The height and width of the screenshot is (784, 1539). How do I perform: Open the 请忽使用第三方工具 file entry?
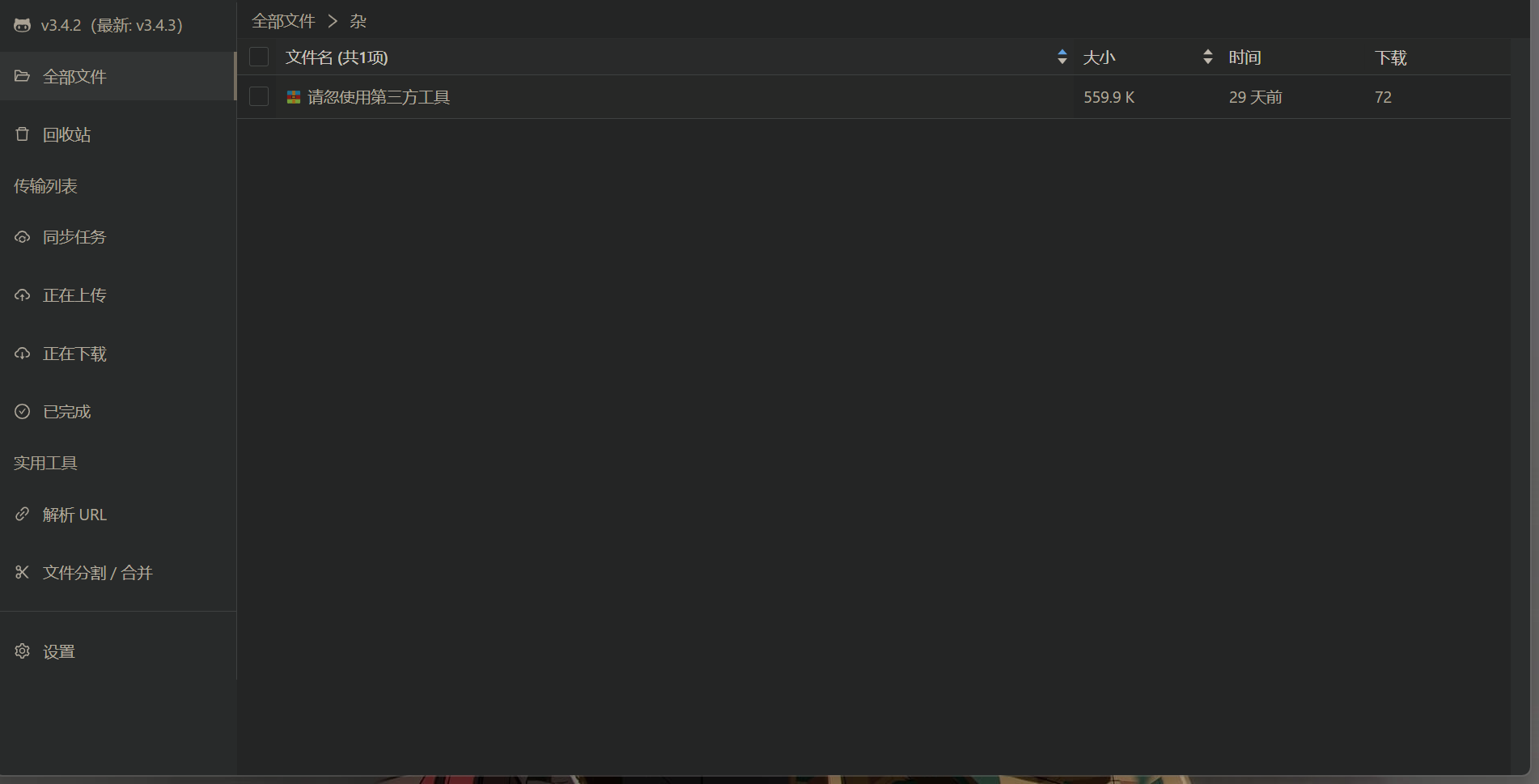pos(379,97)
